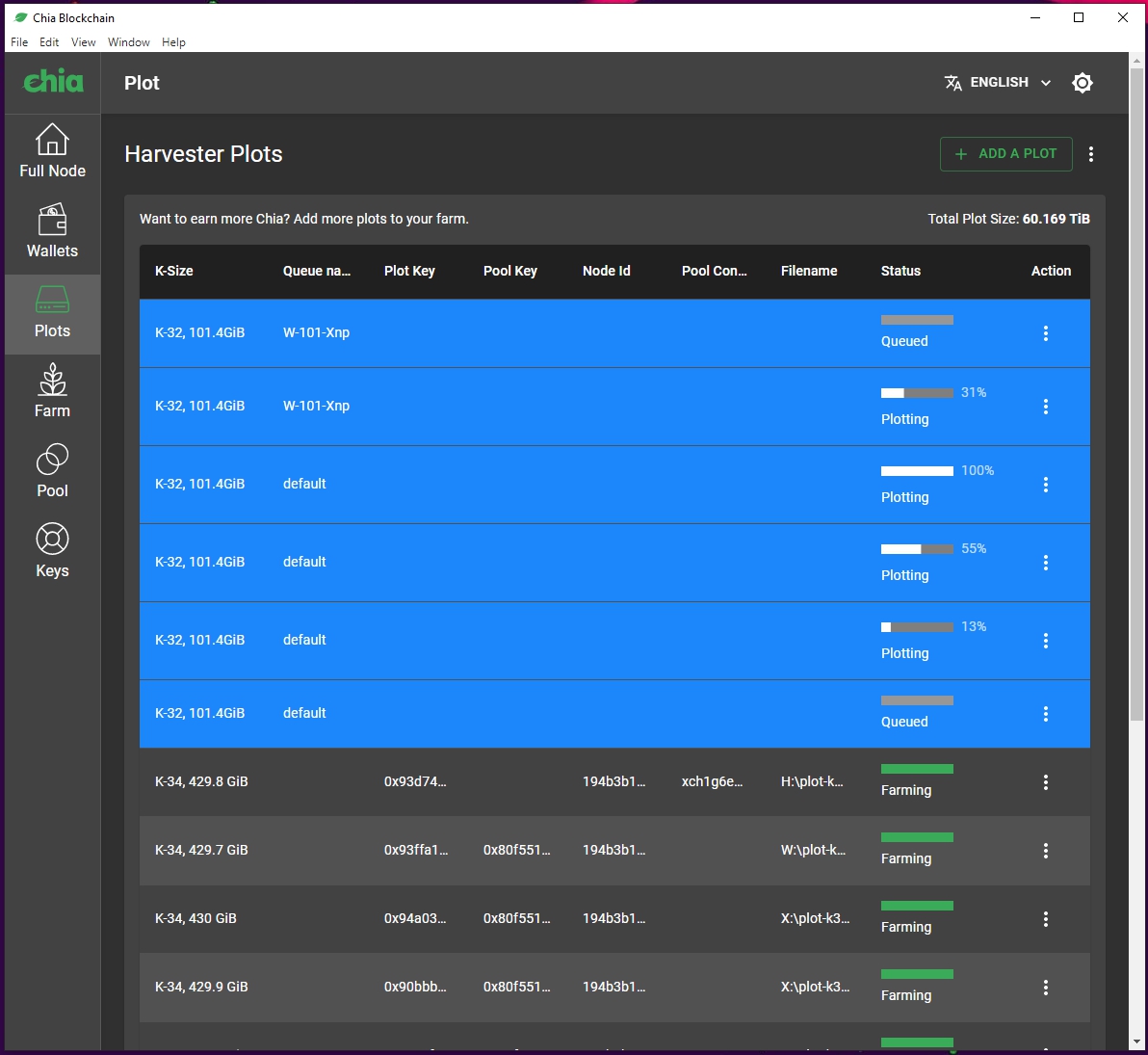
Task: Open the View menu
Action: click(x=84, y=42)
